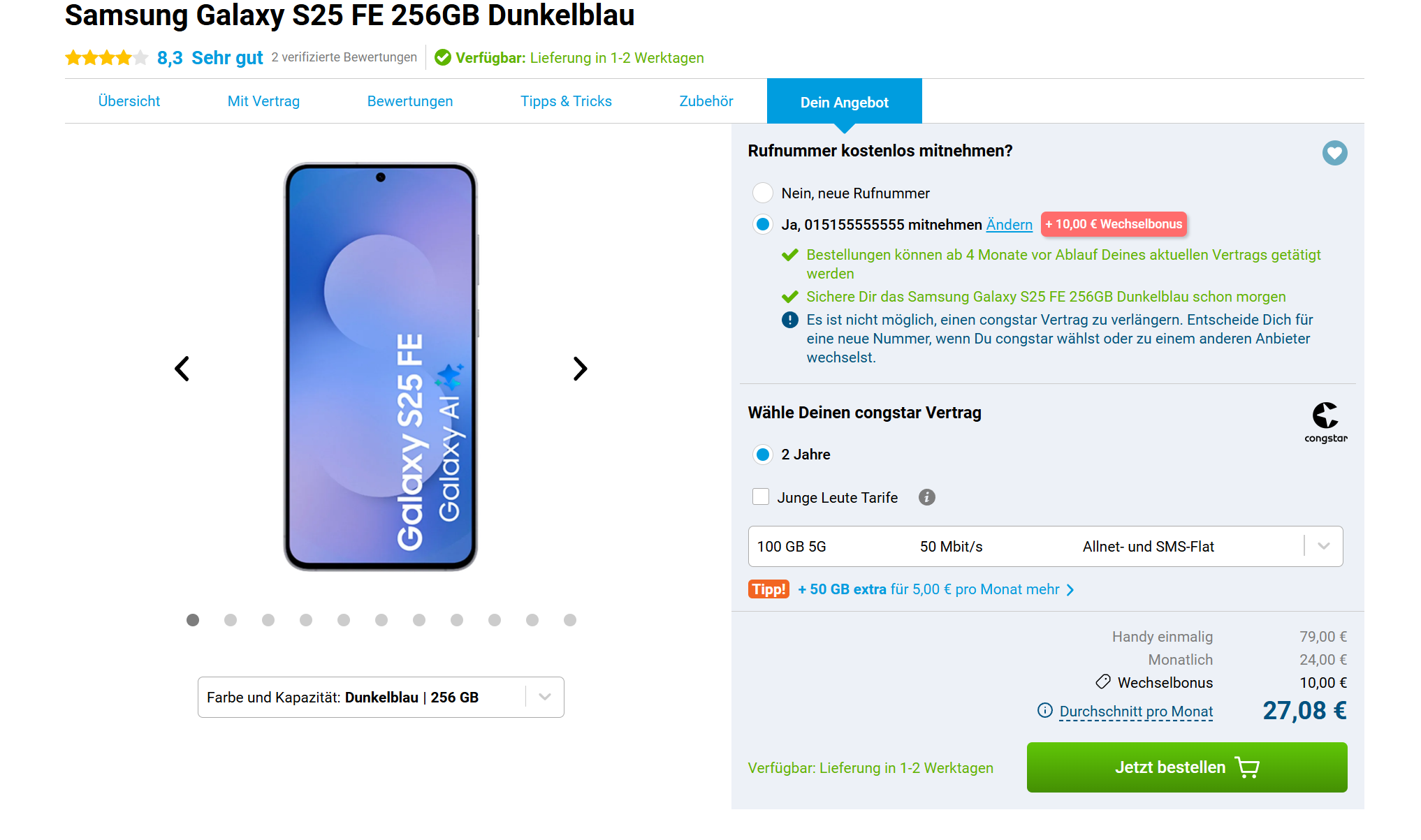Open the Tipps & Tricks tab
The height and width of the screenshot is (840, 1421).
point(566,101)
